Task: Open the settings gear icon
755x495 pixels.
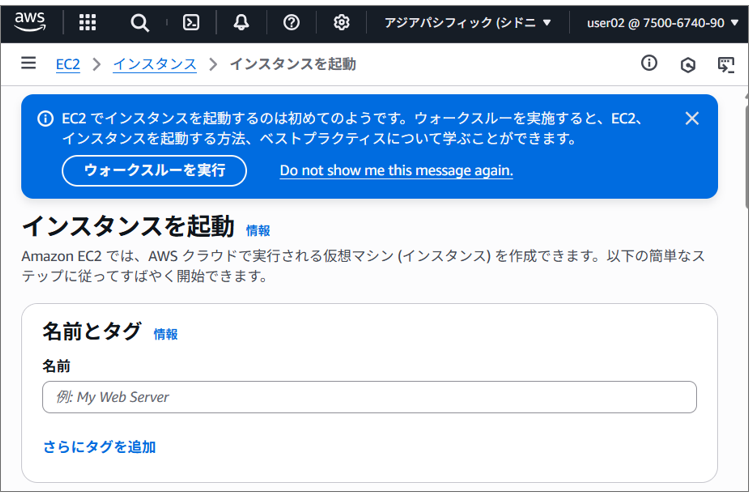Action: point(341,22)
